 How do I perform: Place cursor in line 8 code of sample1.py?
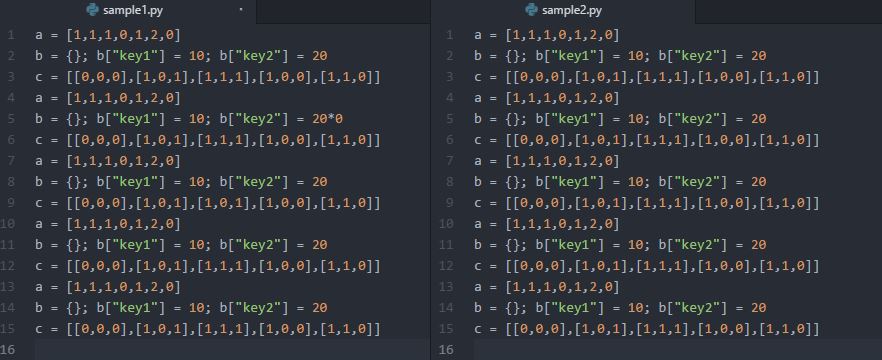181,182
